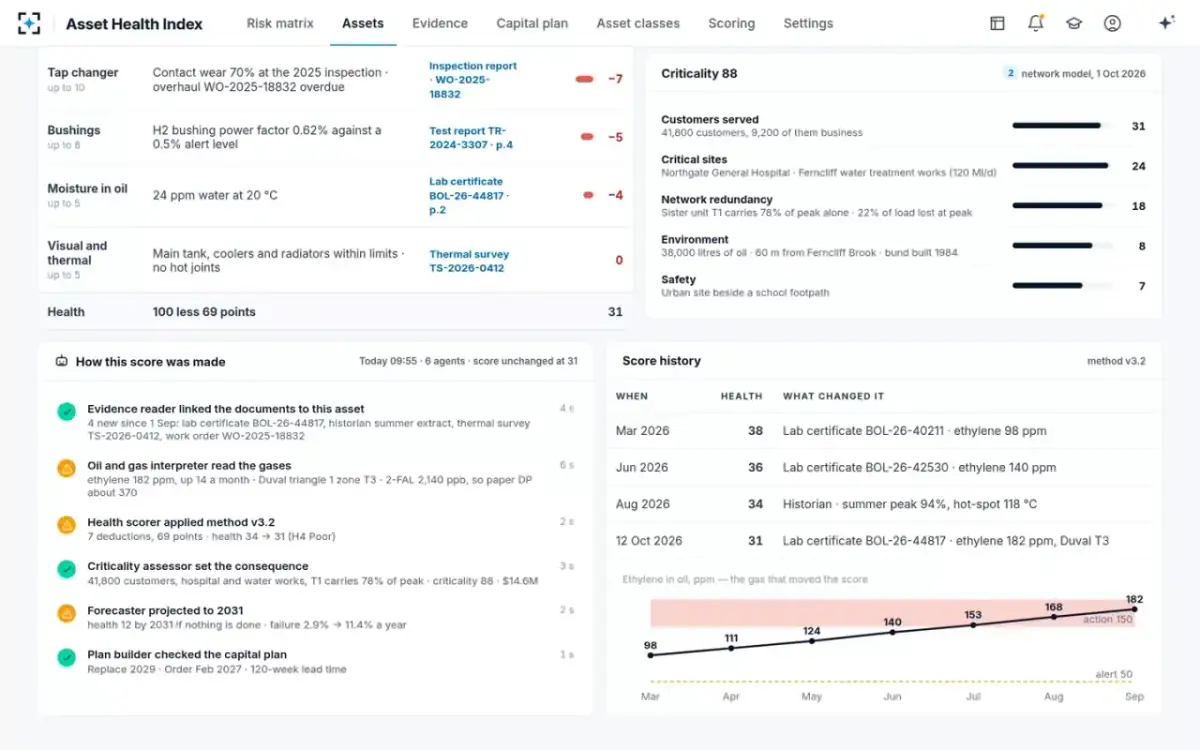Click the red deduction pill for Moisture in oil
This screenshot has width=1200, height=750.
pyautogui.click(x=588, y=195)
